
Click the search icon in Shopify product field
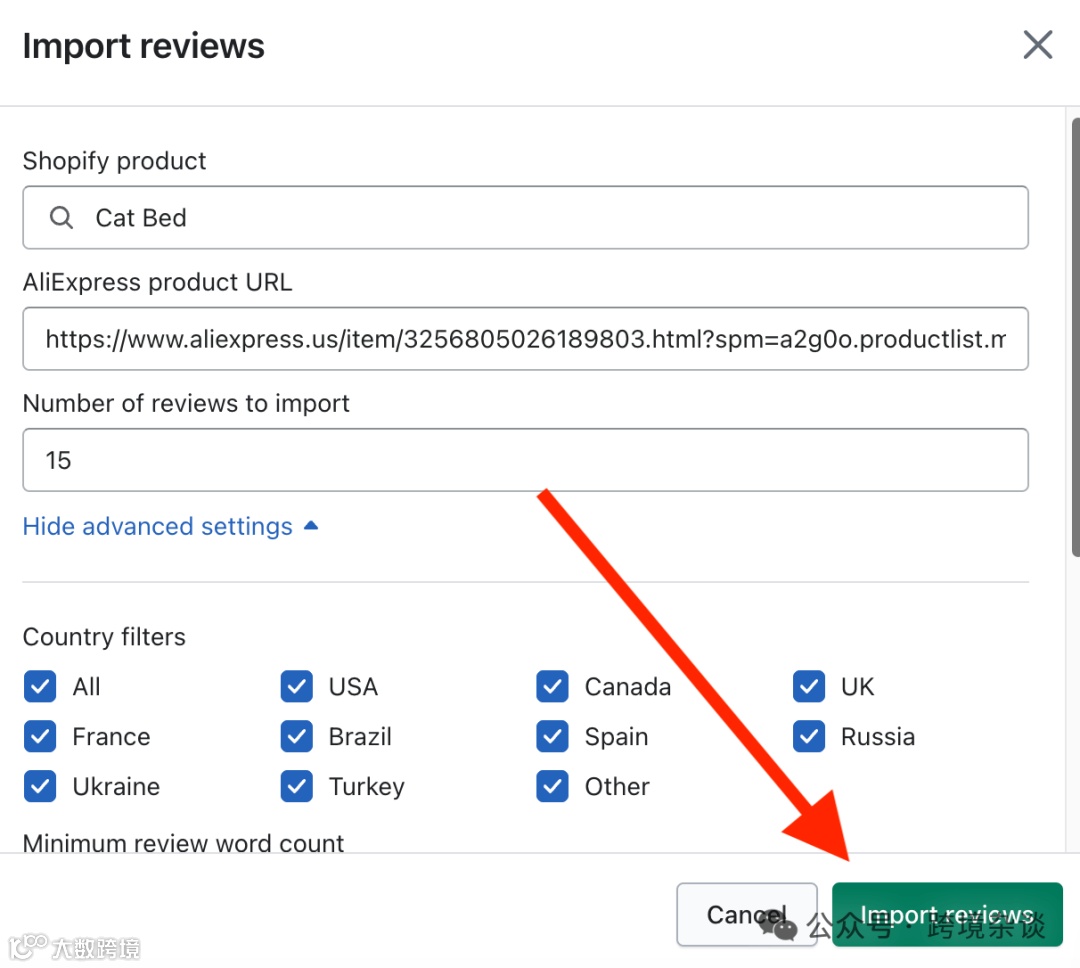point(62,218)
